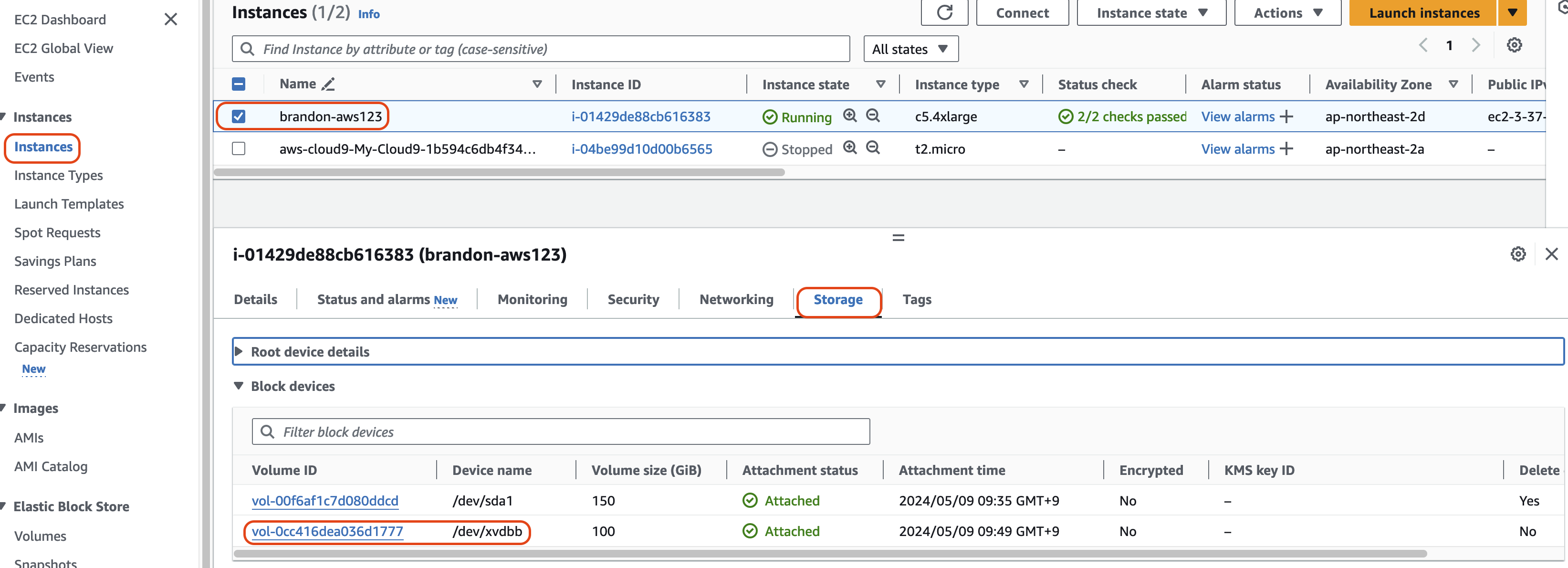Click zoom-out icon beside Stopped state
1568x568 pixels.
873,148
